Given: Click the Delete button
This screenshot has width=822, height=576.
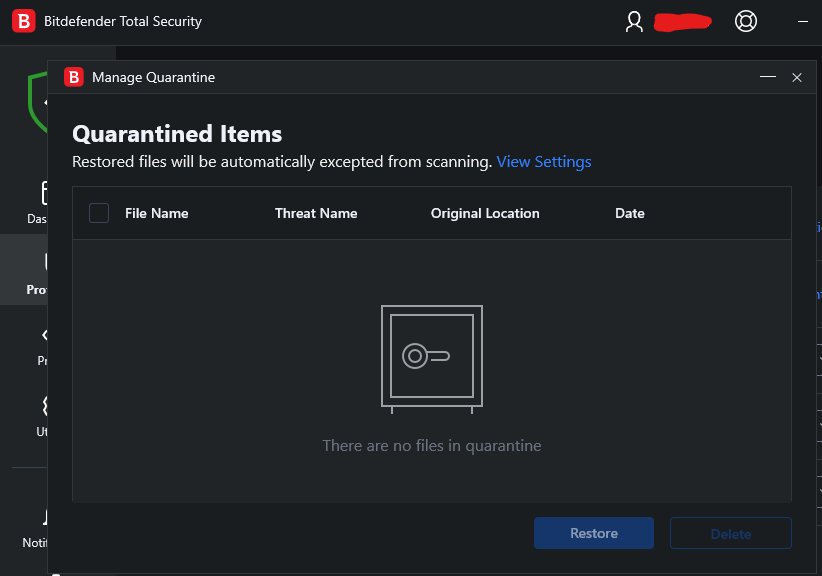Looking at the screenshot, I should click(x=731, y=534).
